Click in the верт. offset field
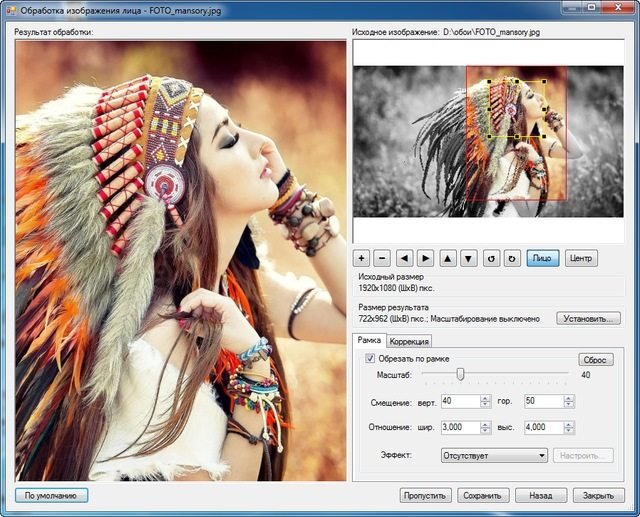This screenshot has width=640, height=517. [460, 401]
